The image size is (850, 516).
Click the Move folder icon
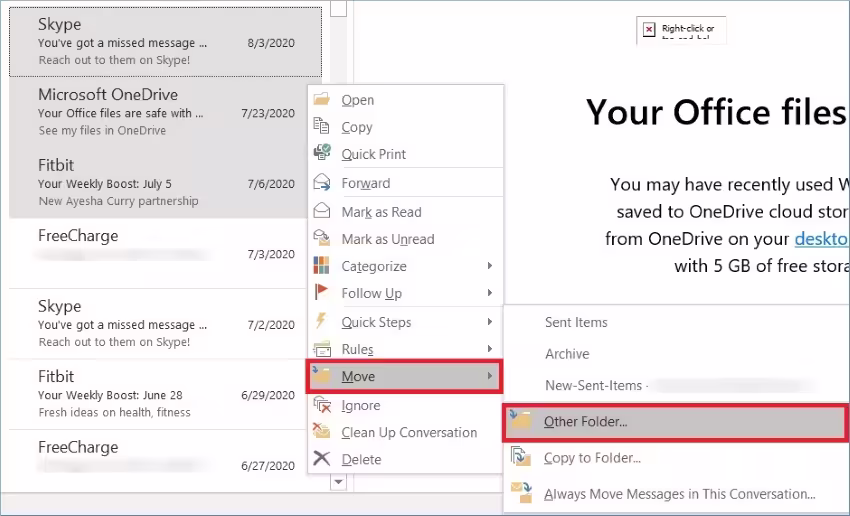322,375
